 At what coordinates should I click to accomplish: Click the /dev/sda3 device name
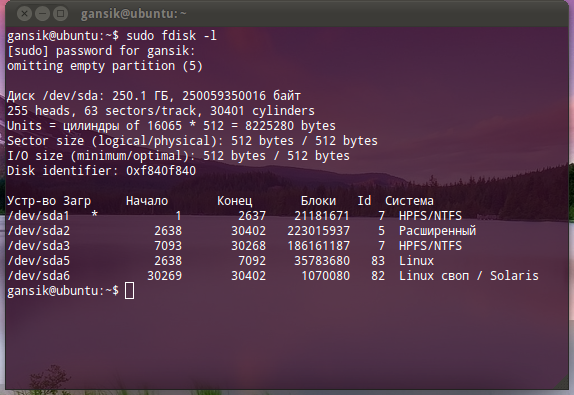(38, 246)
